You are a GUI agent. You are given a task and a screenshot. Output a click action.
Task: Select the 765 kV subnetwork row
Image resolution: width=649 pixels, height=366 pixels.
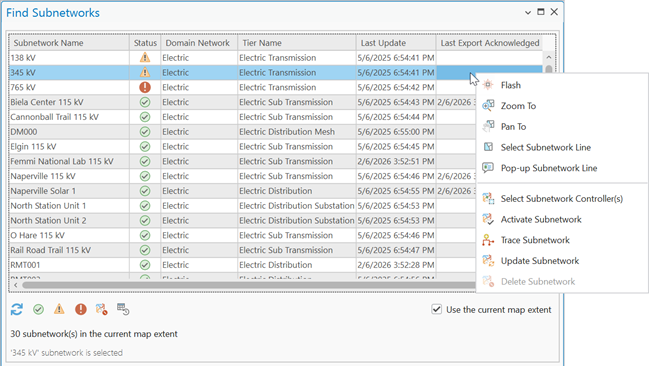click(242, 87)
